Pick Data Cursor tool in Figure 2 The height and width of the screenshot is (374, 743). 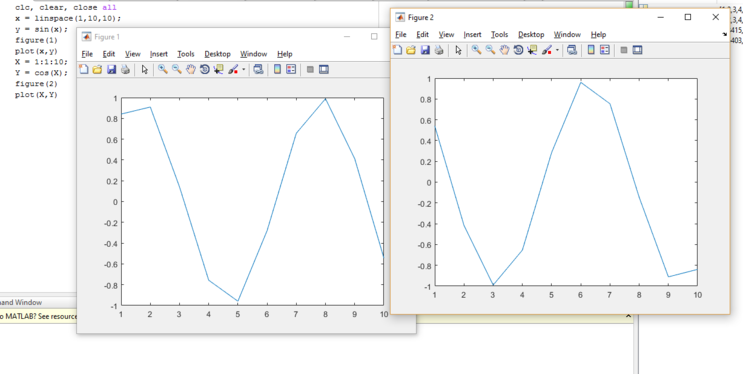[x=532, y=50]
